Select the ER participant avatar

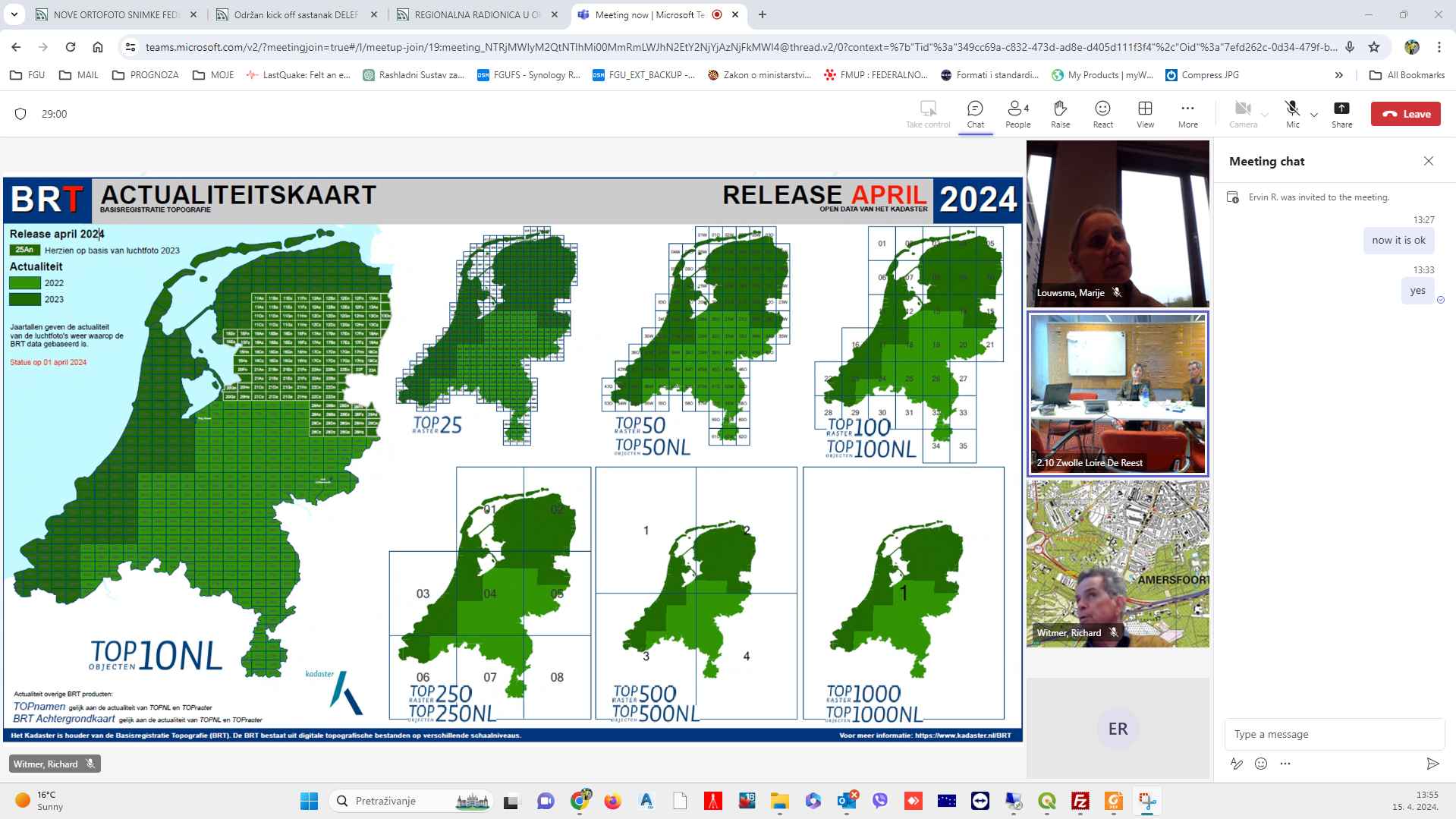click(x=1118, y=729)
